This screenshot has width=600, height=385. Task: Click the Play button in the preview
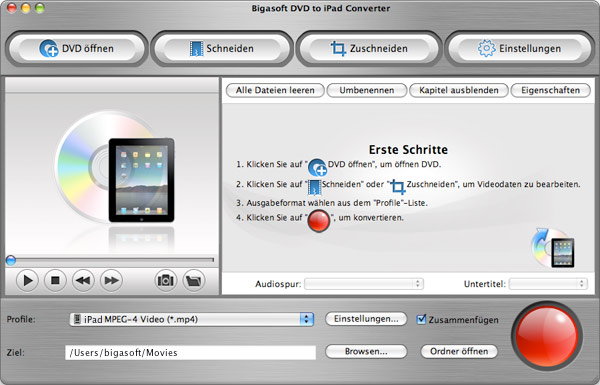click(27, 281)
